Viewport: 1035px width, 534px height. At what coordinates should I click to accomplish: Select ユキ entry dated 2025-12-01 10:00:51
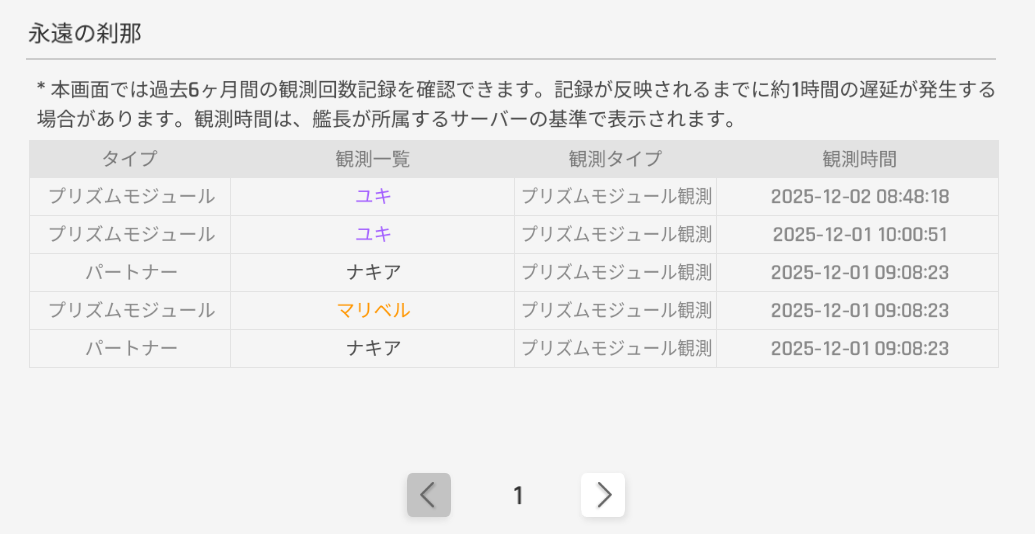pos(373,235)
